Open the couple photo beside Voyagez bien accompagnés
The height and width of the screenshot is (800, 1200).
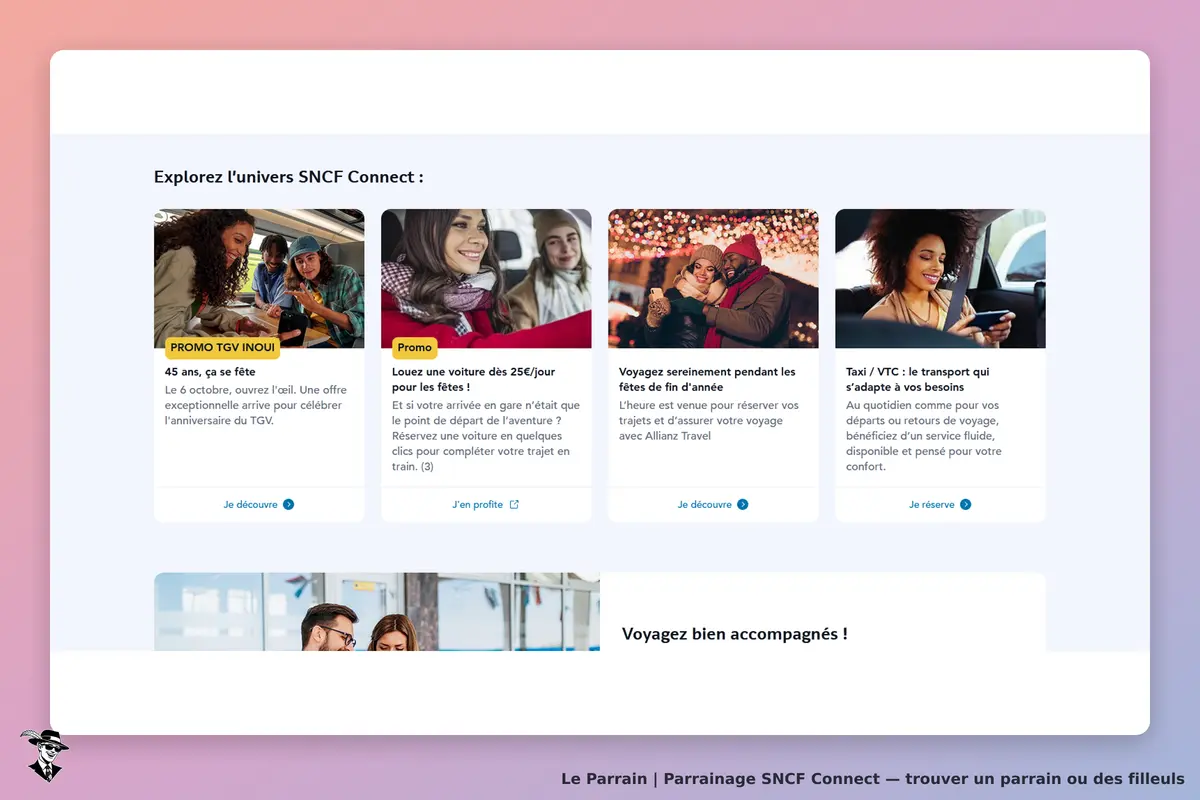(377, 612)
